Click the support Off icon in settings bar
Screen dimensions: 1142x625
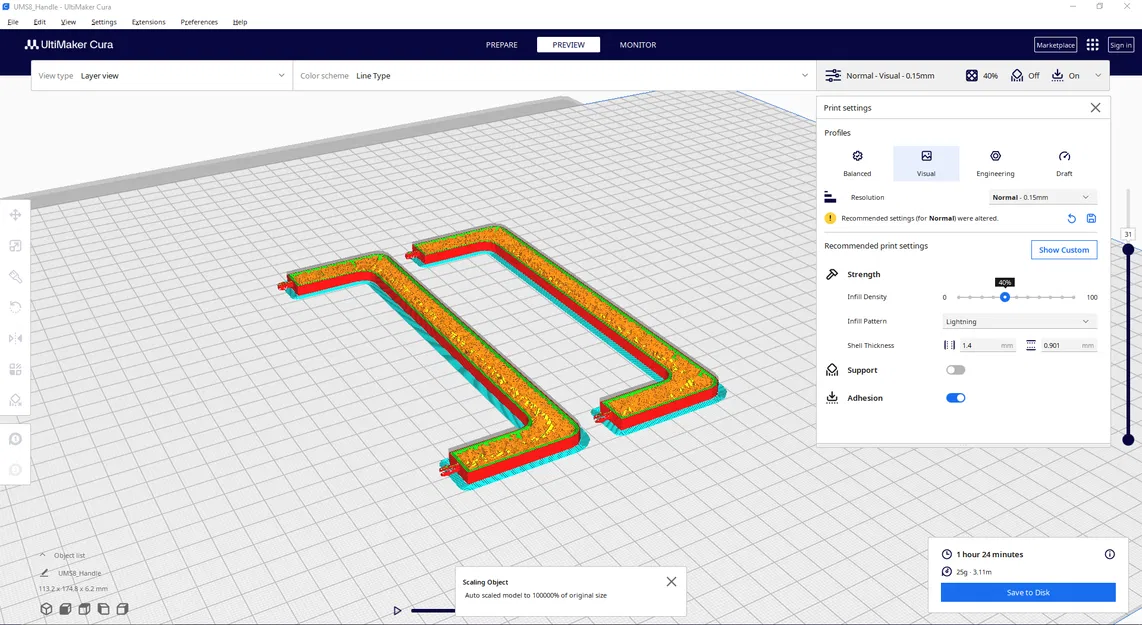pos(1017,76)
